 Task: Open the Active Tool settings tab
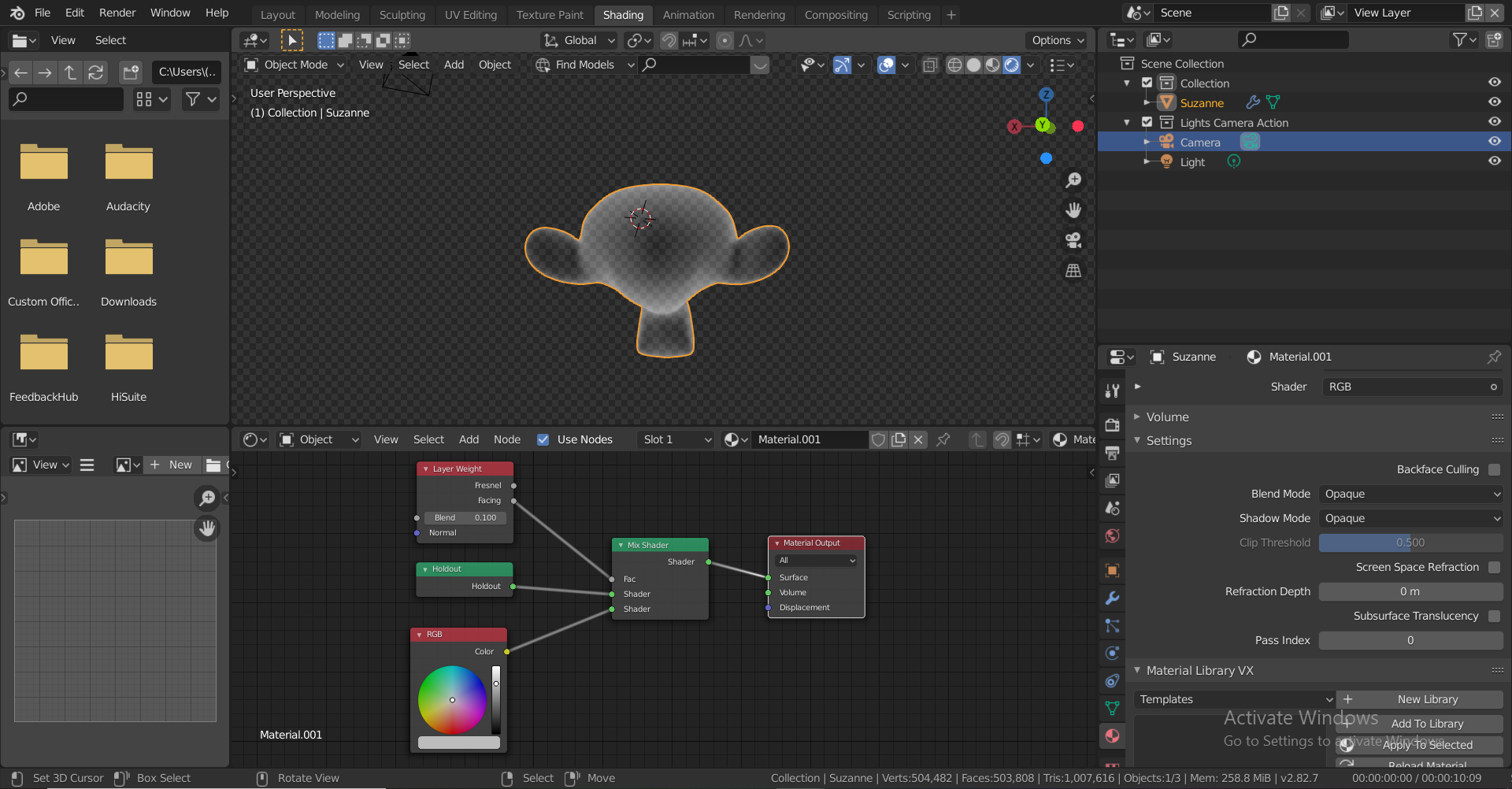point(1112,391)
